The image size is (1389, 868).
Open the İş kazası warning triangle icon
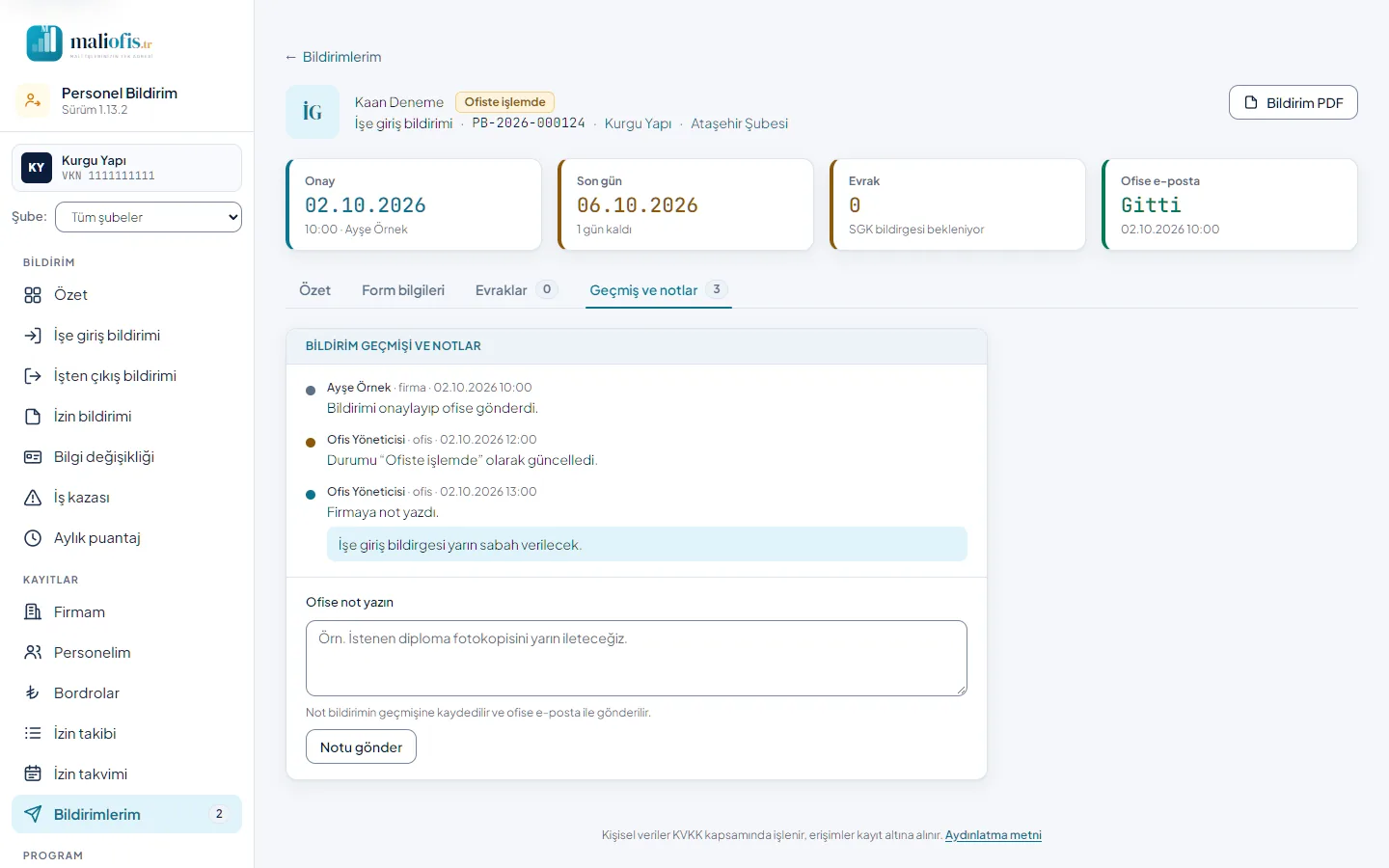point(33,498)
